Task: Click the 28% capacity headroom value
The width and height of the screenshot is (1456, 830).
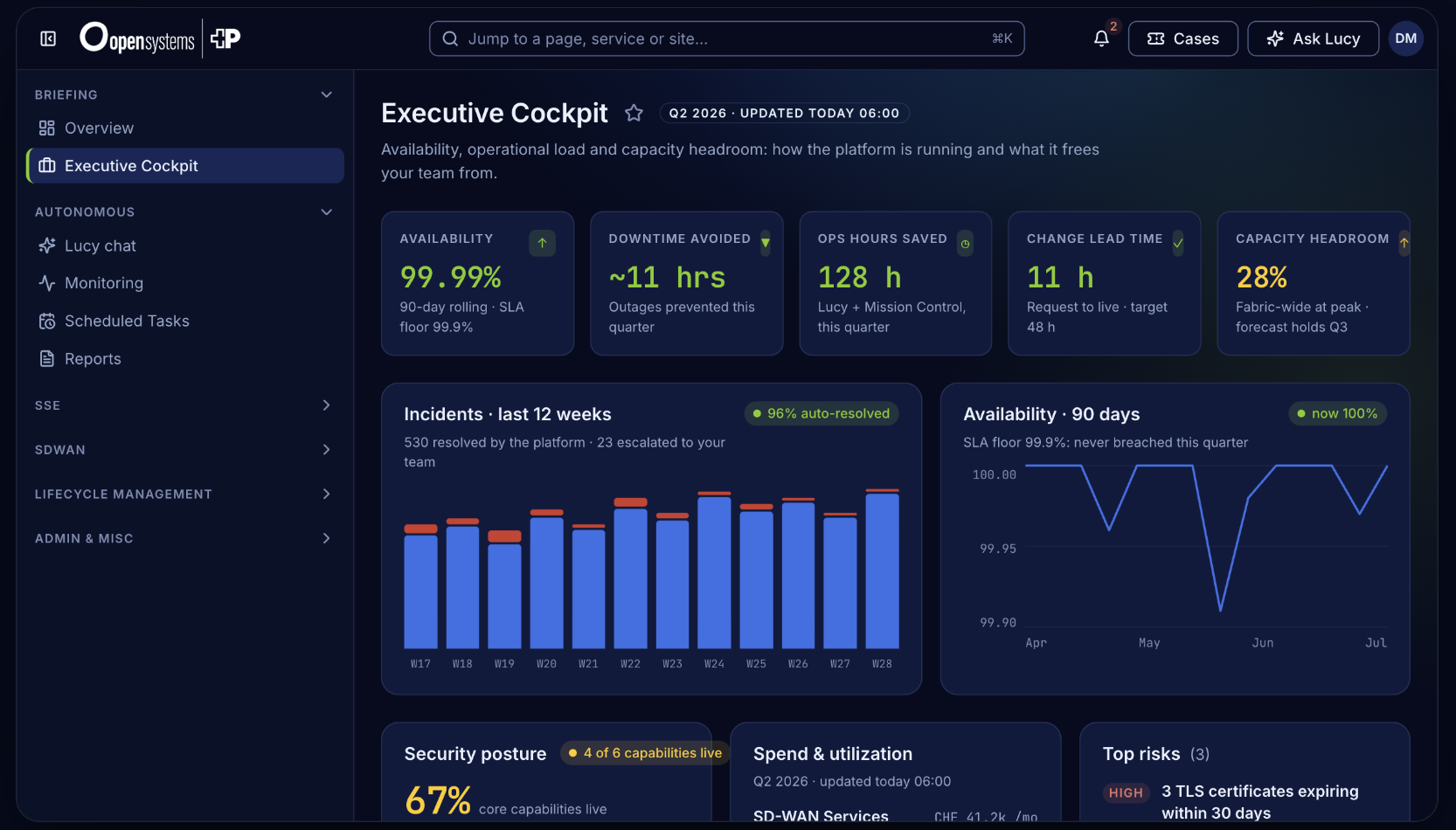Action: click(x=1261, y=277)
